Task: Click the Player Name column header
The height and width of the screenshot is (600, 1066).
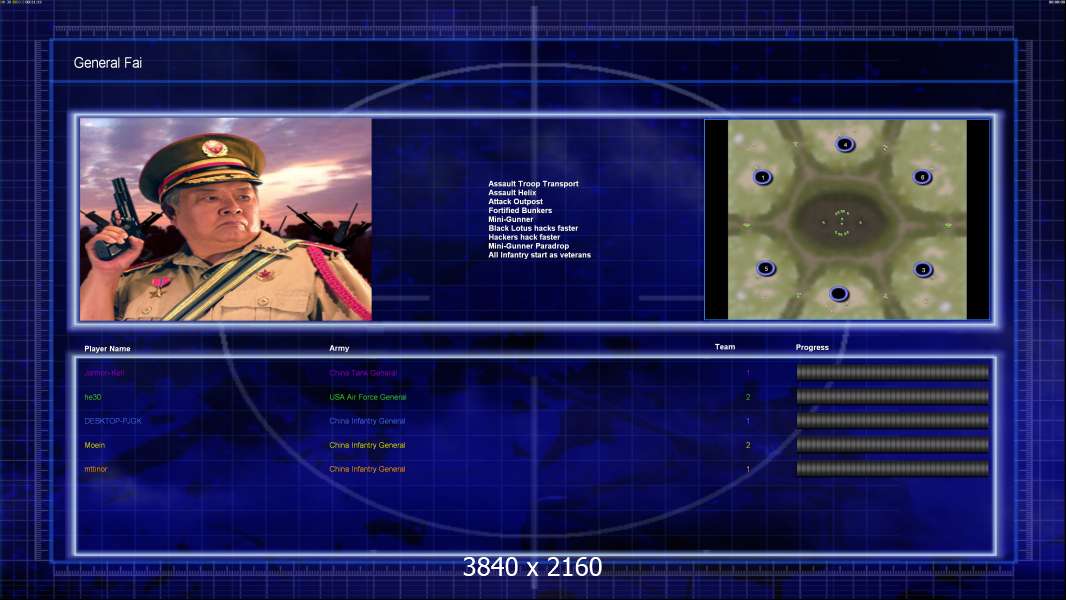Action: pyautogui.click(x=107, y=349)
